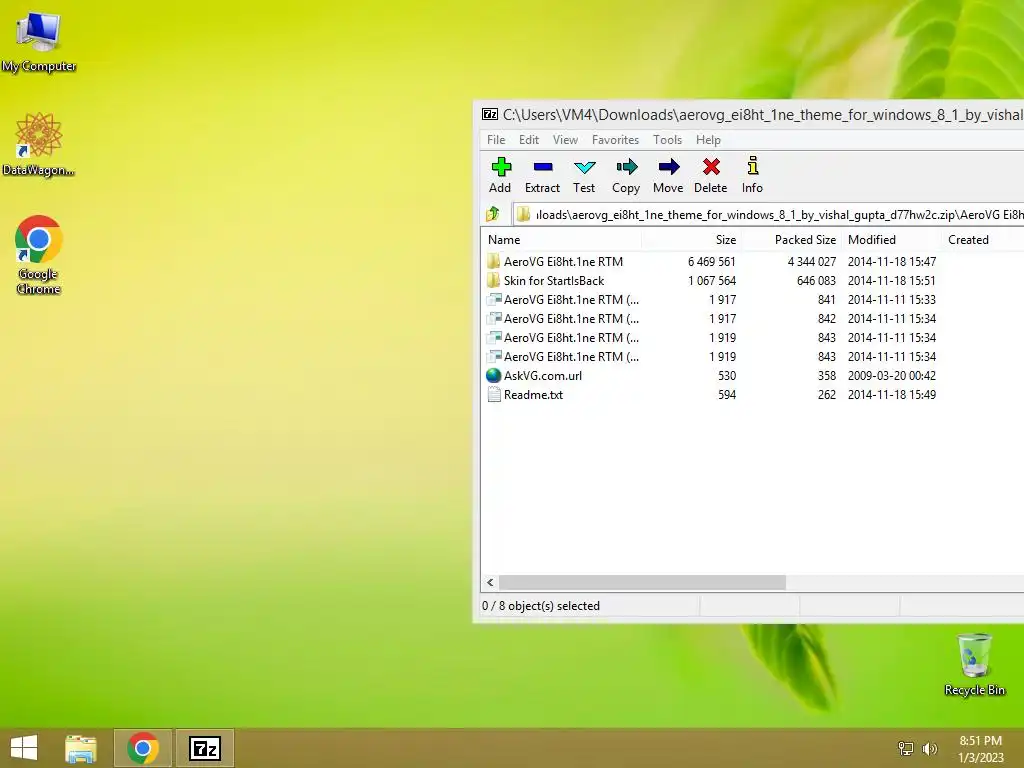
Task: Open the volume speaker tray icon
Action: (930, 748)
